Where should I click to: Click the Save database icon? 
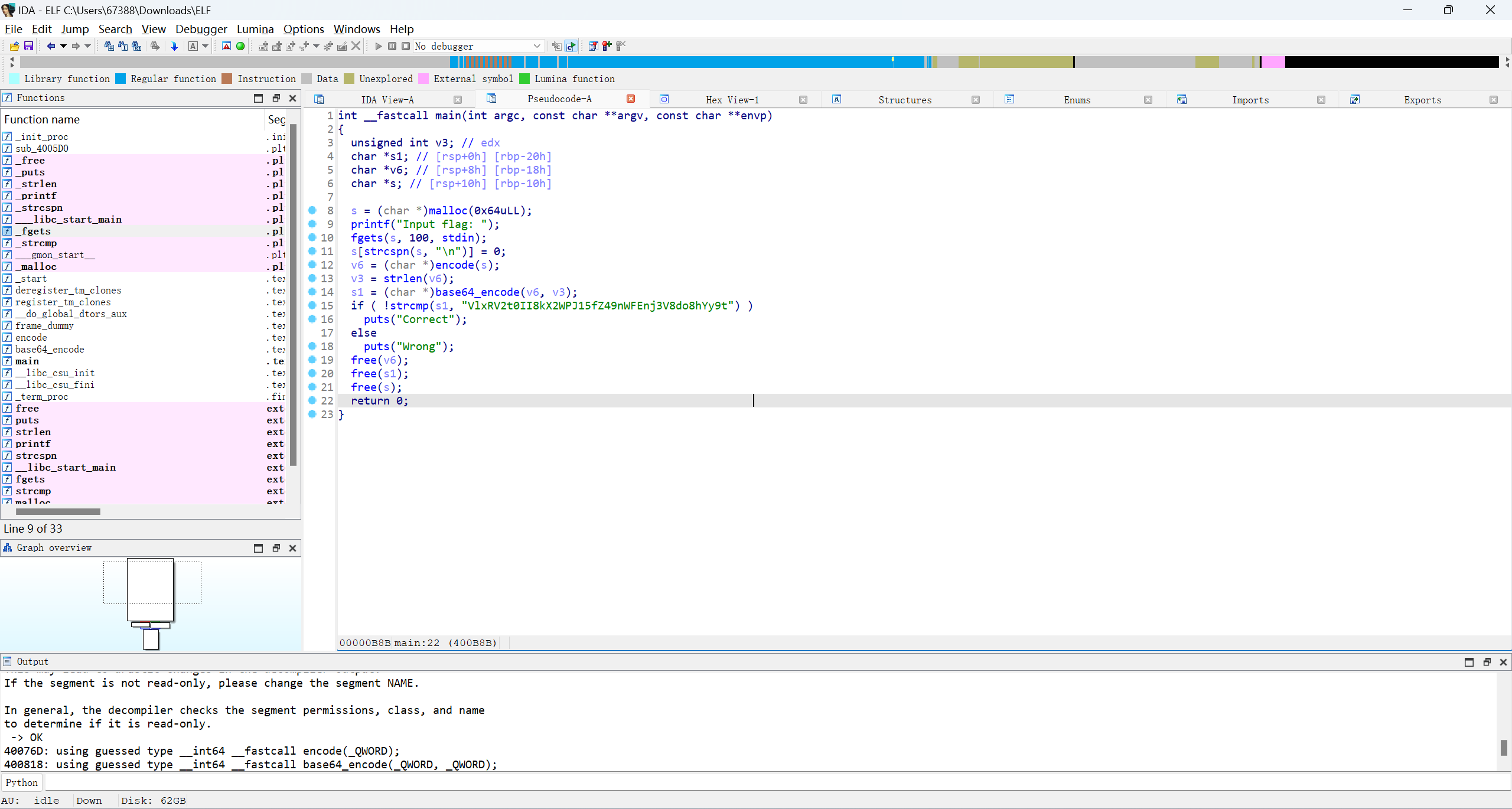click(x=28, y=46)
